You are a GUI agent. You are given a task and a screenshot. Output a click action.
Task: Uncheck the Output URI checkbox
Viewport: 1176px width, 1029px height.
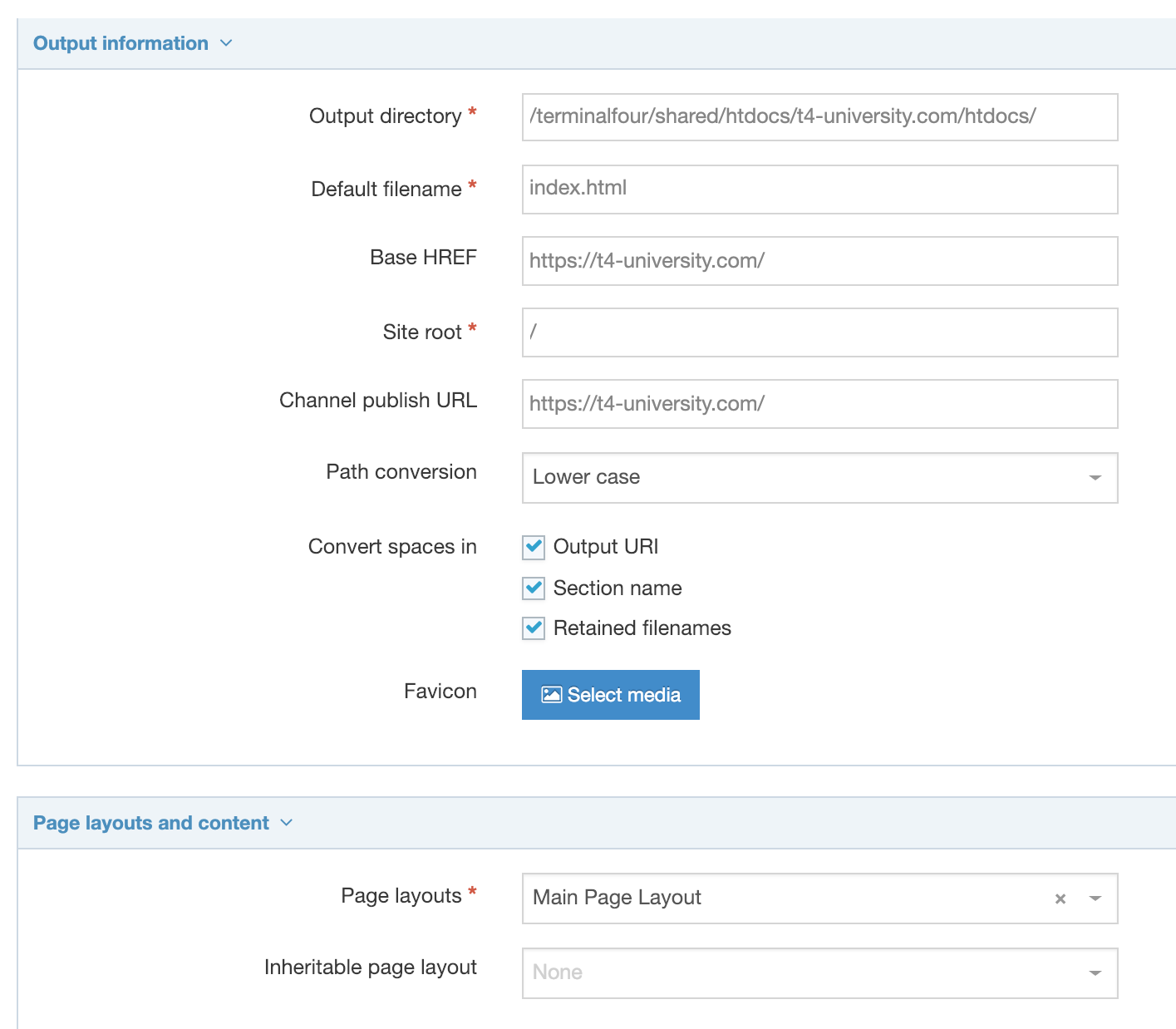tap(534, 547)
